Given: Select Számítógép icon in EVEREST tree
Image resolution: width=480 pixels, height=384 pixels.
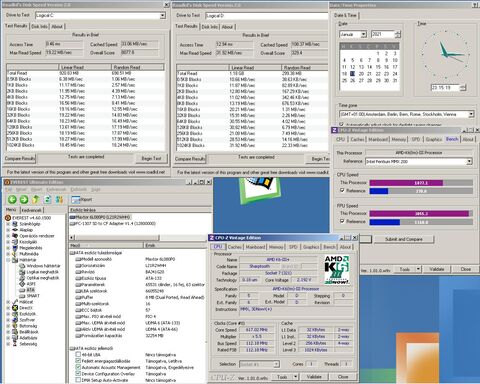Looking at the screenshot, I should click(15, 224).
